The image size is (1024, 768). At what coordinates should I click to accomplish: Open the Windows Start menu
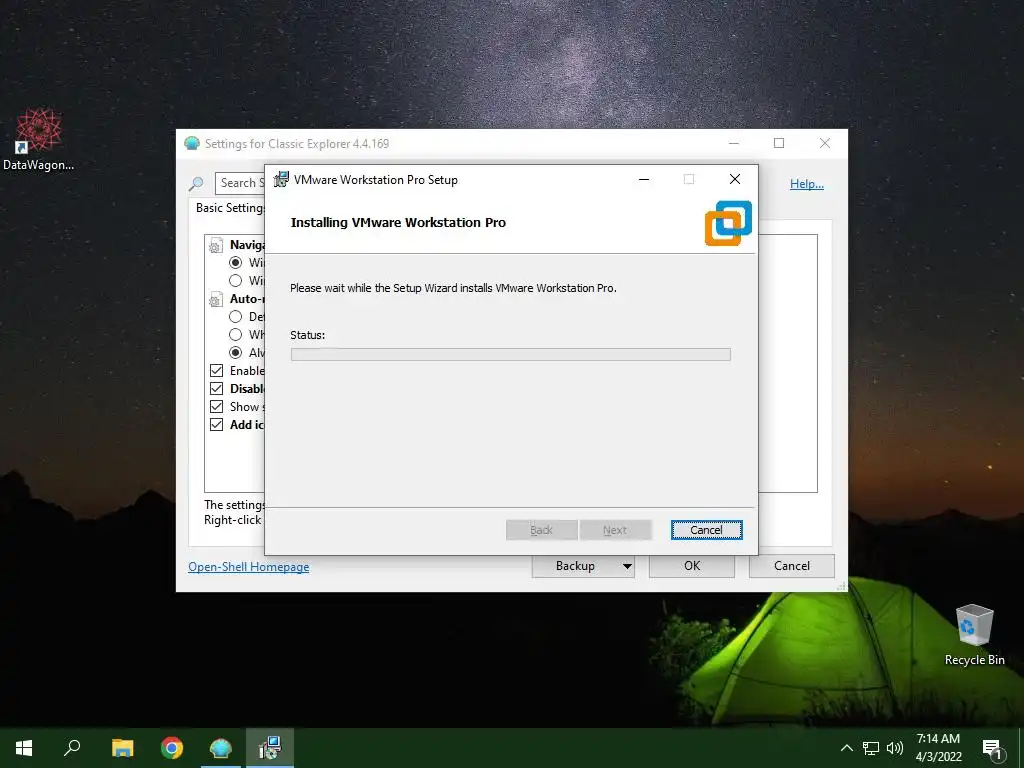(24, 748)
